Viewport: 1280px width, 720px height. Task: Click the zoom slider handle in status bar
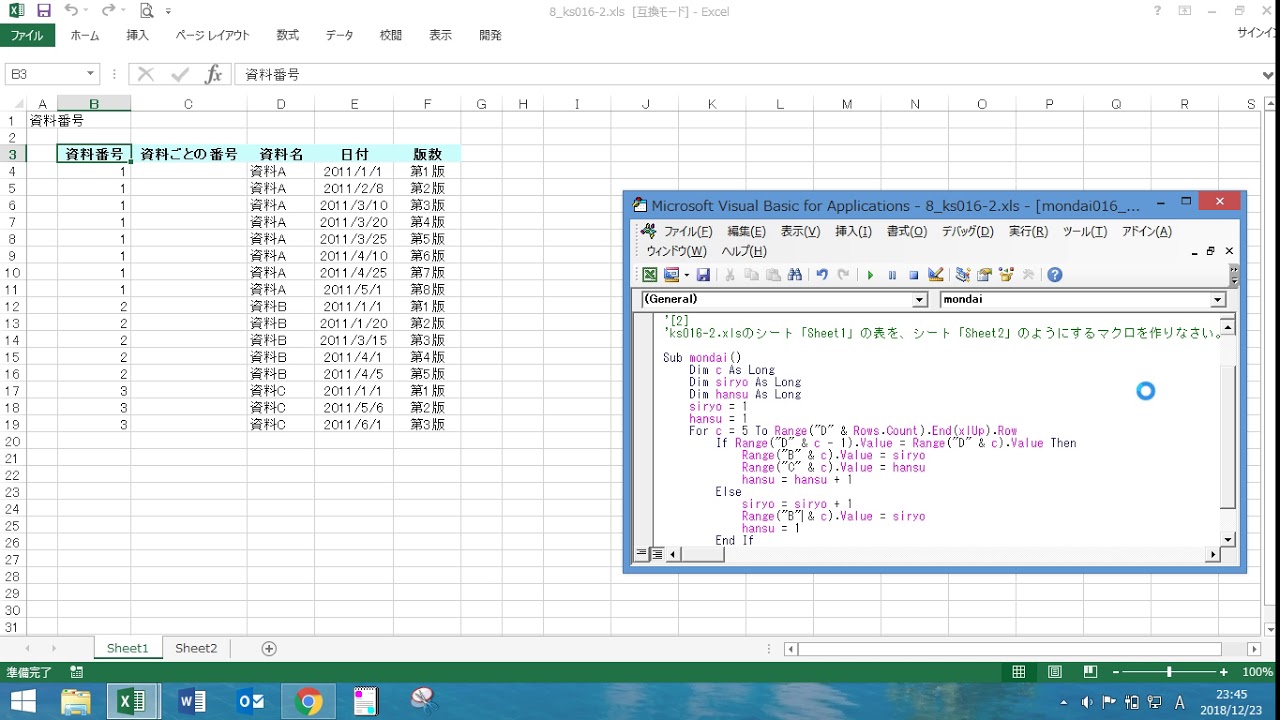coord(1168,672)
